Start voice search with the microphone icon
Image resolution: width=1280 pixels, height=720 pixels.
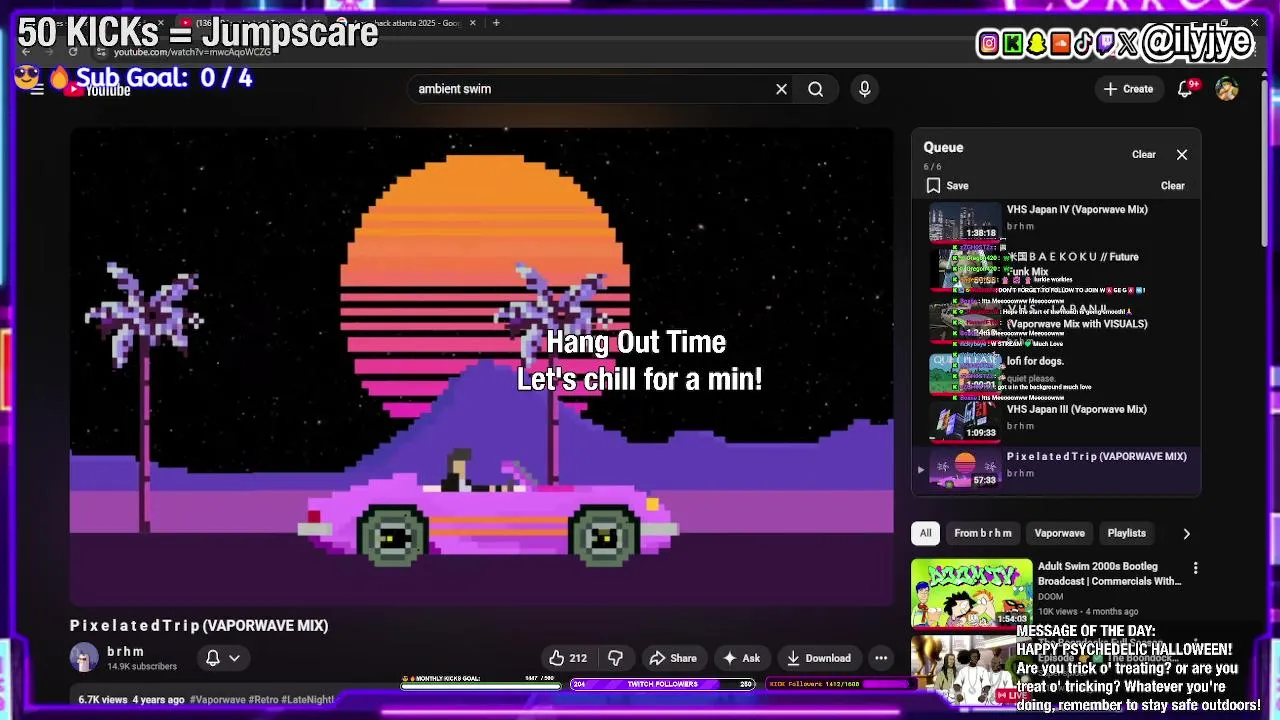point(865,89)
